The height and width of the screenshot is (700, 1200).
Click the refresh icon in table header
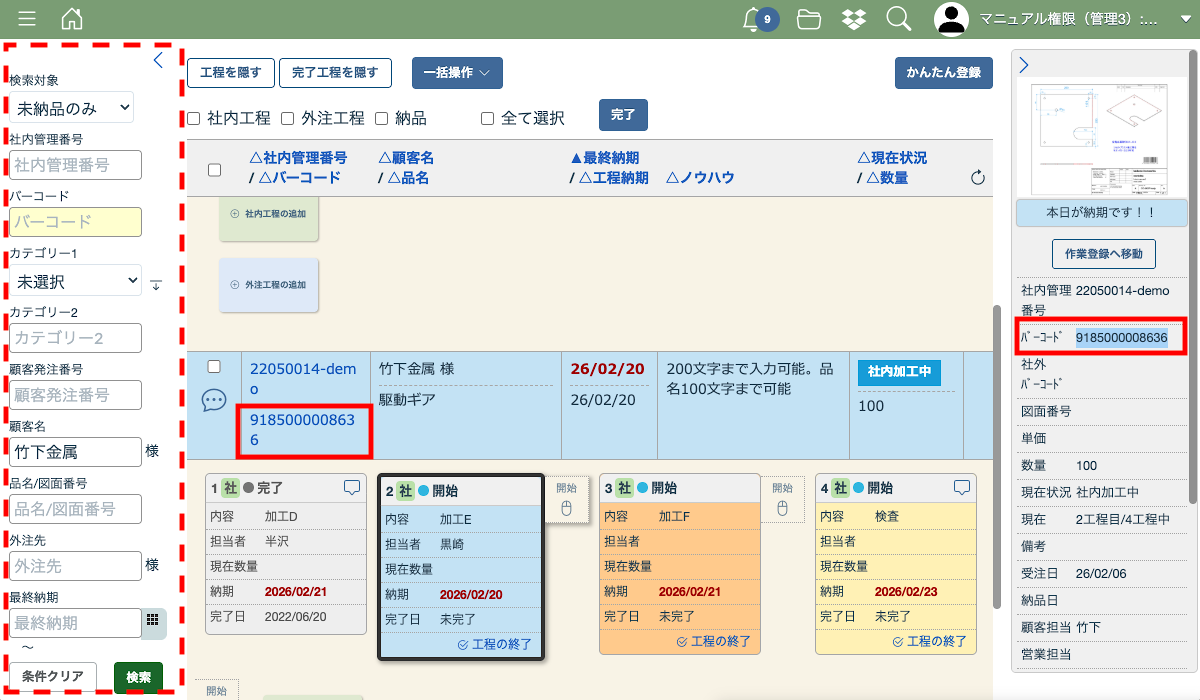click(978, 178)
